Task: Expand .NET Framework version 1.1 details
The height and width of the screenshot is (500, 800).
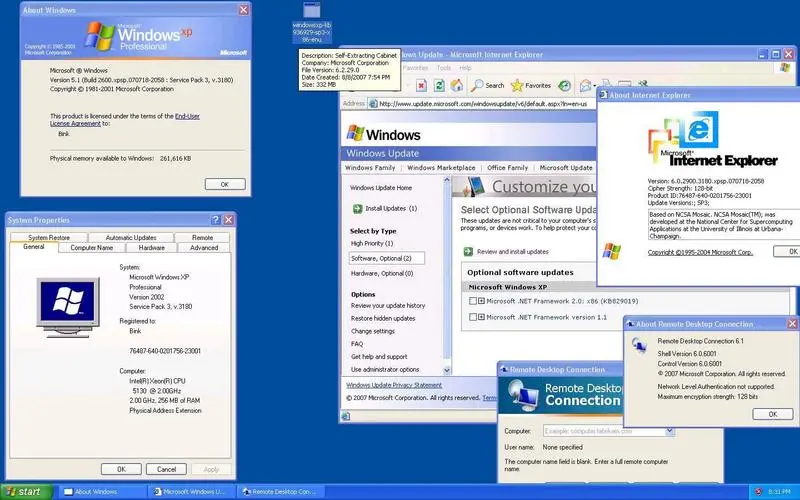Action: 482,317
